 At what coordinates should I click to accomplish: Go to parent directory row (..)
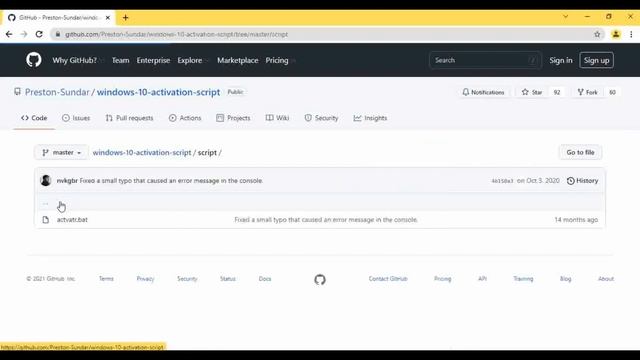(319, 203)
